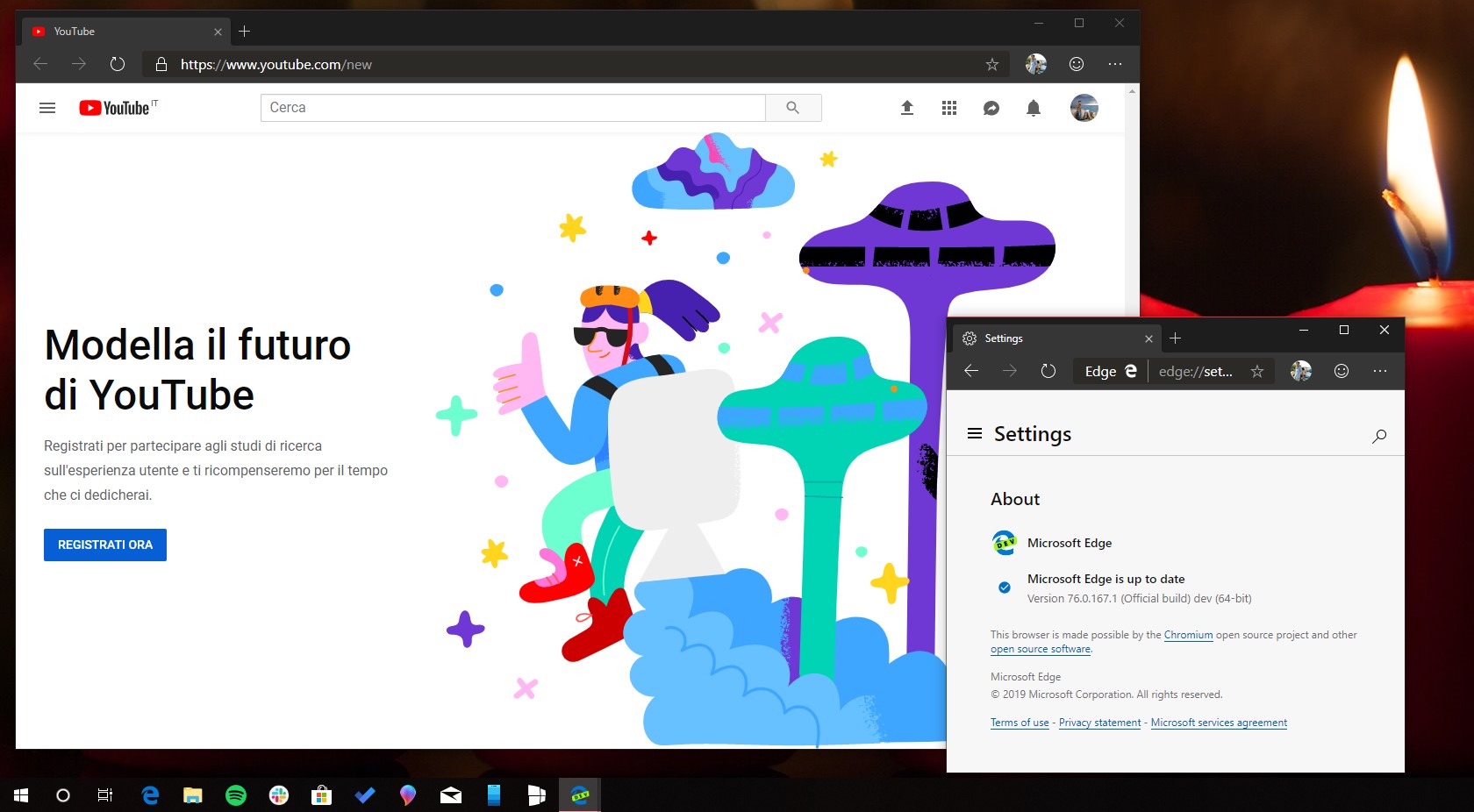Image resolution: width=1474 pixels, height=812 pixels.
Task: Open the YouTube account avatar
Action: pyautogui.click(x=1084, y=108)
